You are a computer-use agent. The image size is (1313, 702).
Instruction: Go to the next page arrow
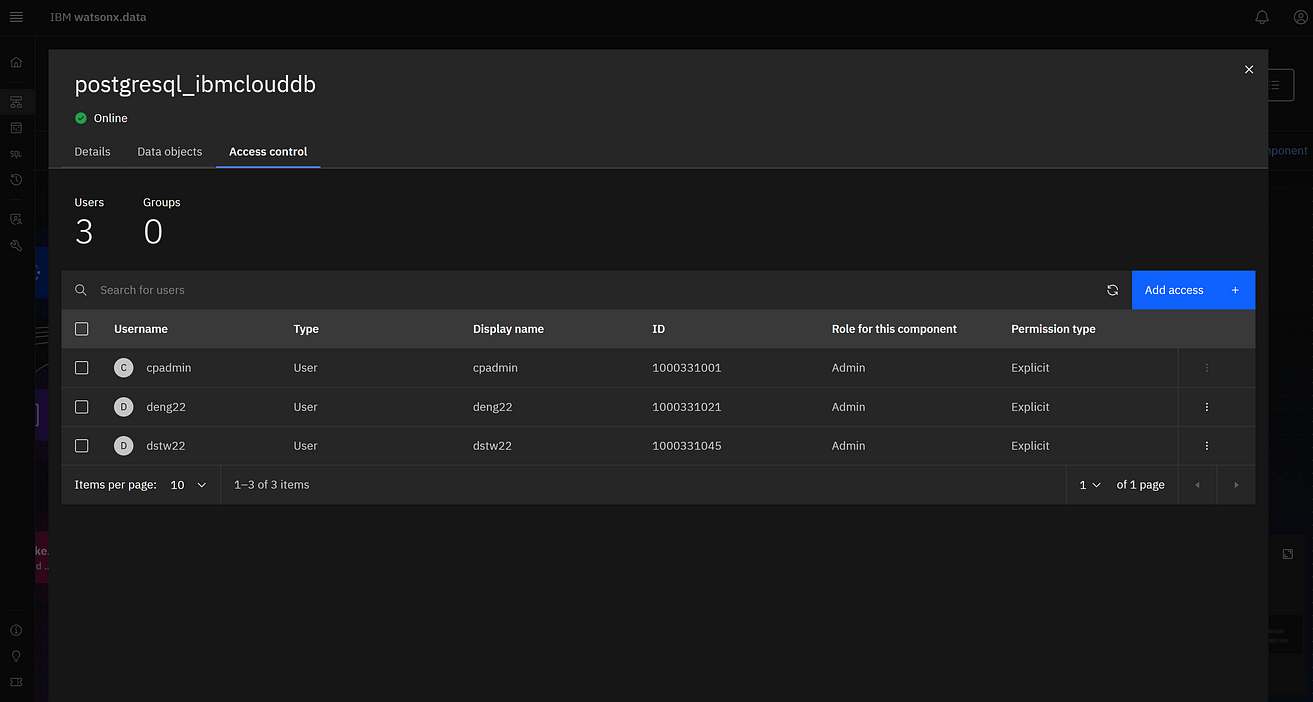pos(1236,485)
